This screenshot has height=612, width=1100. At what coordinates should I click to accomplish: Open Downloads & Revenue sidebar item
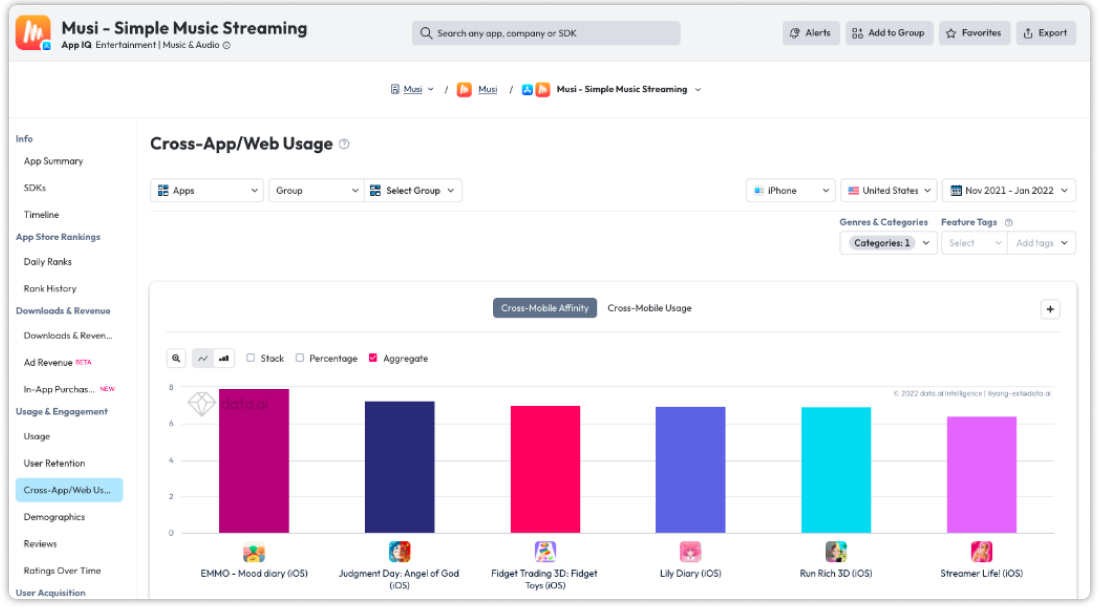tap(67, 335)
